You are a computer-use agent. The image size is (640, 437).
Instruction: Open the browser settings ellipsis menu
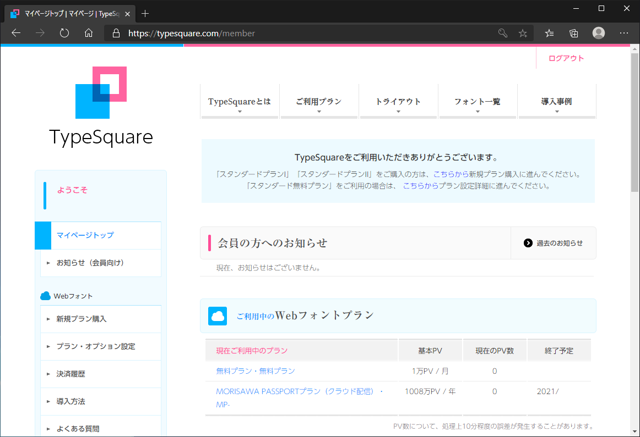(x=624, y=33)
